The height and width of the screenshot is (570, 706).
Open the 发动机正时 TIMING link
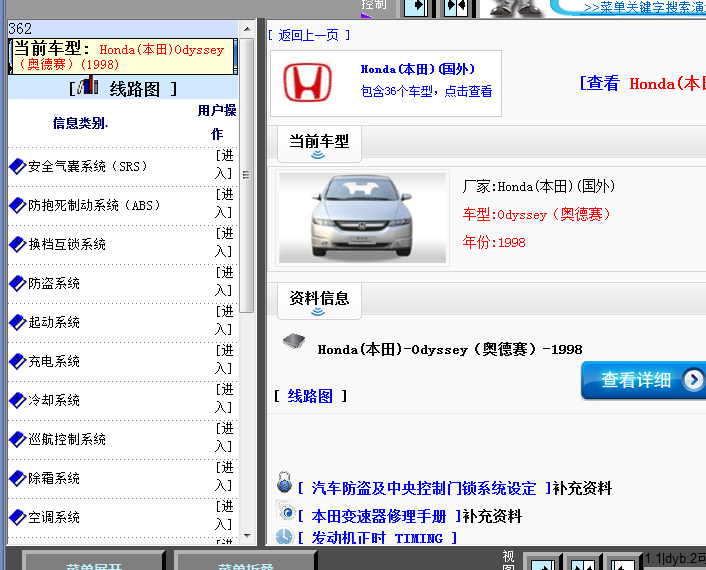pos(377,538)
